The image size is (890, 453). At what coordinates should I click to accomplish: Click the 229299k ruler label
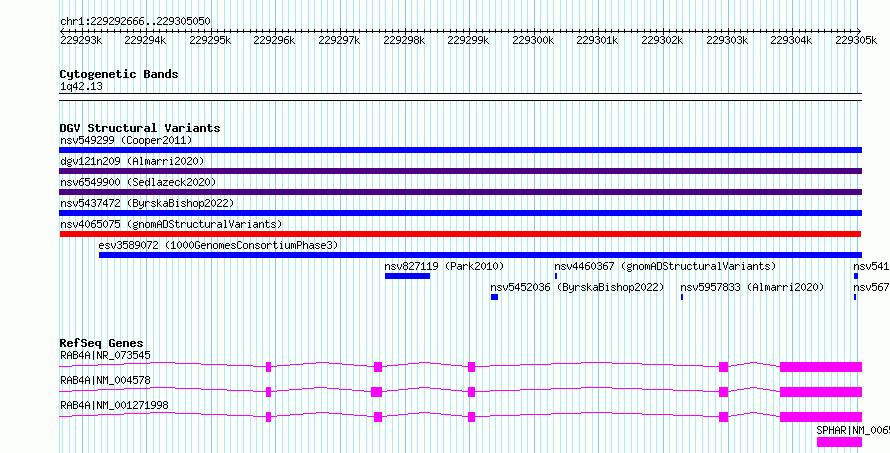tap(469, 40)
